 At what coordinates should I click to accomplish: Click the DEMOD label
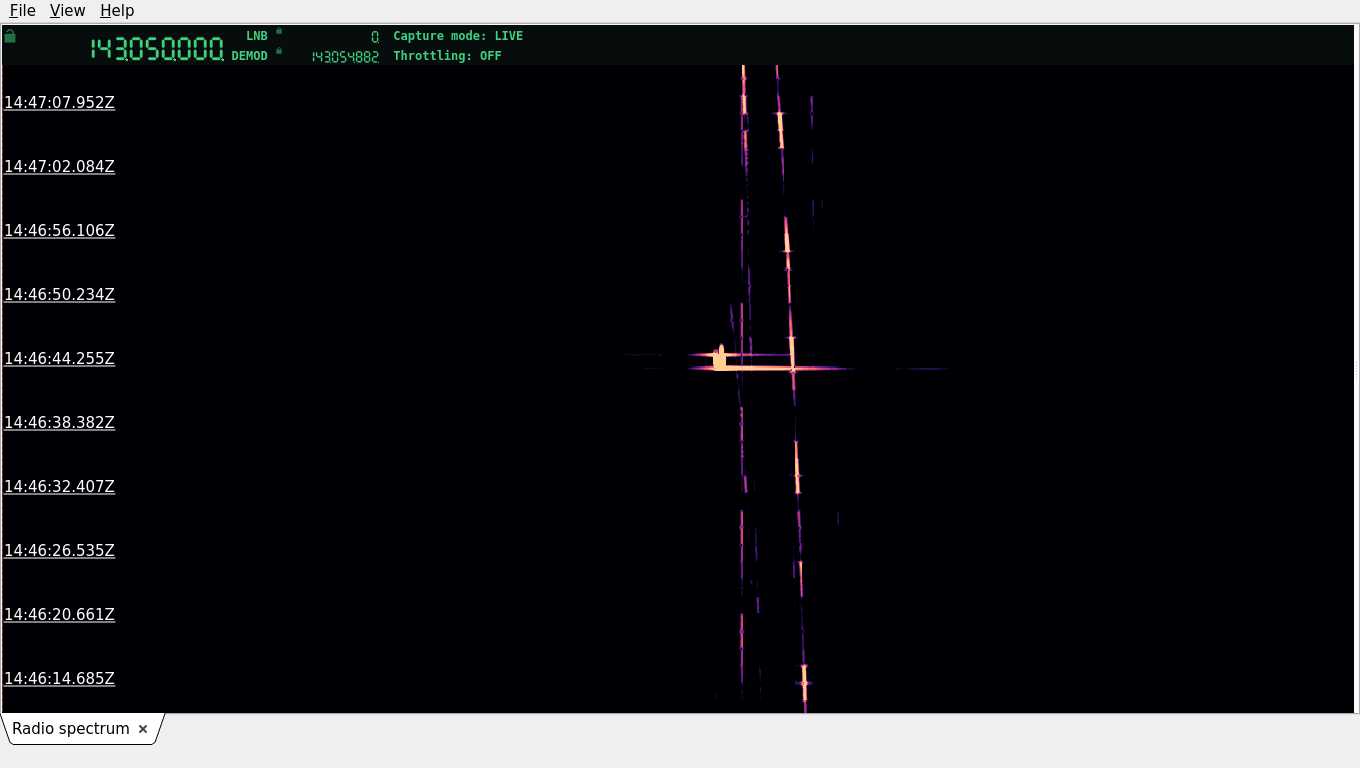[250, 56]
